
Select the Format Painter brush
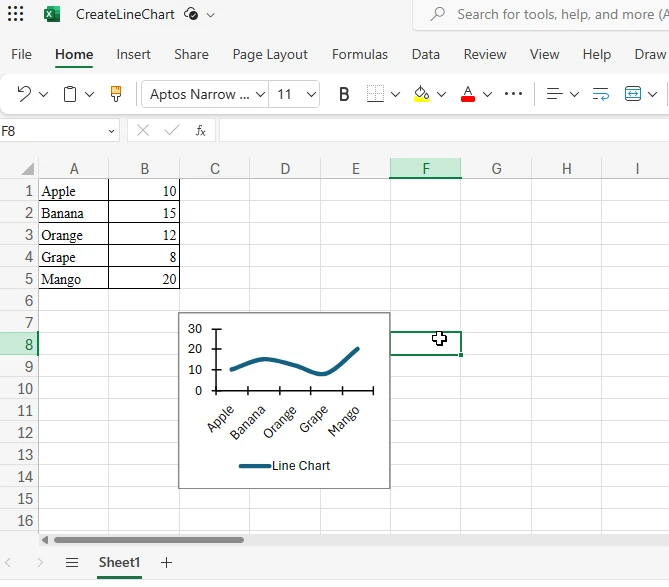(x=116, y=94)
